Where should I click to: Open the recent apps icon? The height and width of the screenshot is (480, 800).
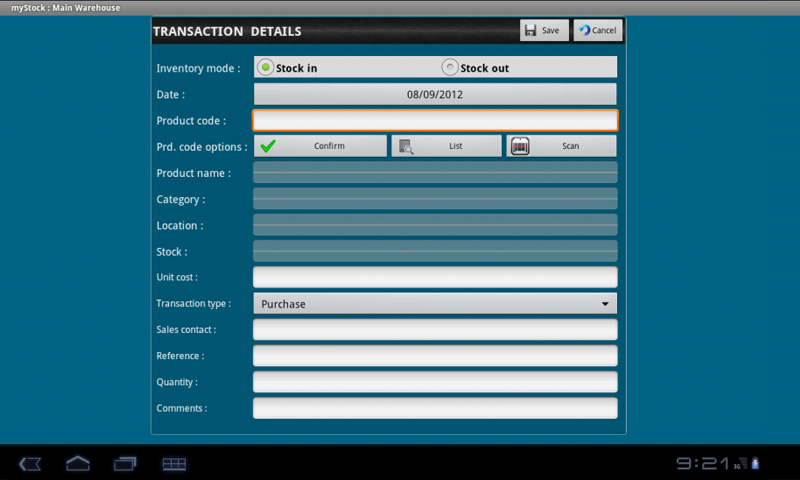click(125, 463)
